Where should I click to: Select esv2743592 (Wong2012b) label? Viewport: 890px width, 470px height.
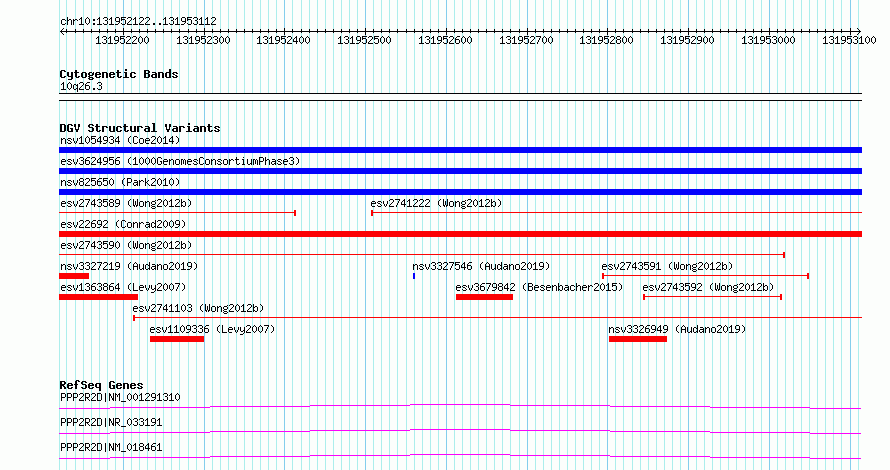pyautogui.click(x=708, y=287)
